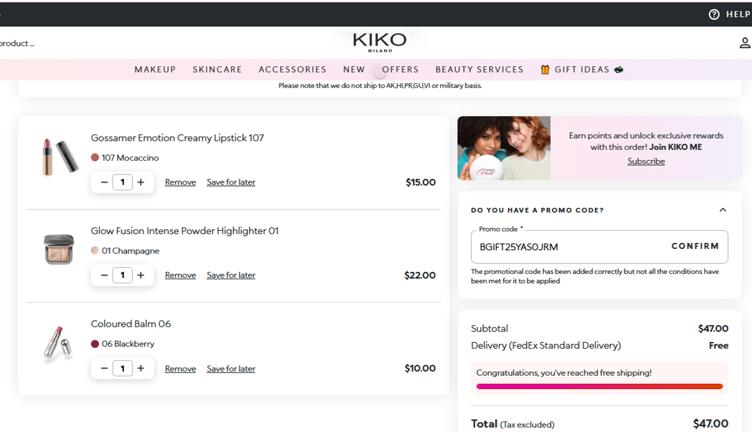Decrease quantity of Glow Fusion Powder Highlighter
The image size is (752, 432).
104,275
